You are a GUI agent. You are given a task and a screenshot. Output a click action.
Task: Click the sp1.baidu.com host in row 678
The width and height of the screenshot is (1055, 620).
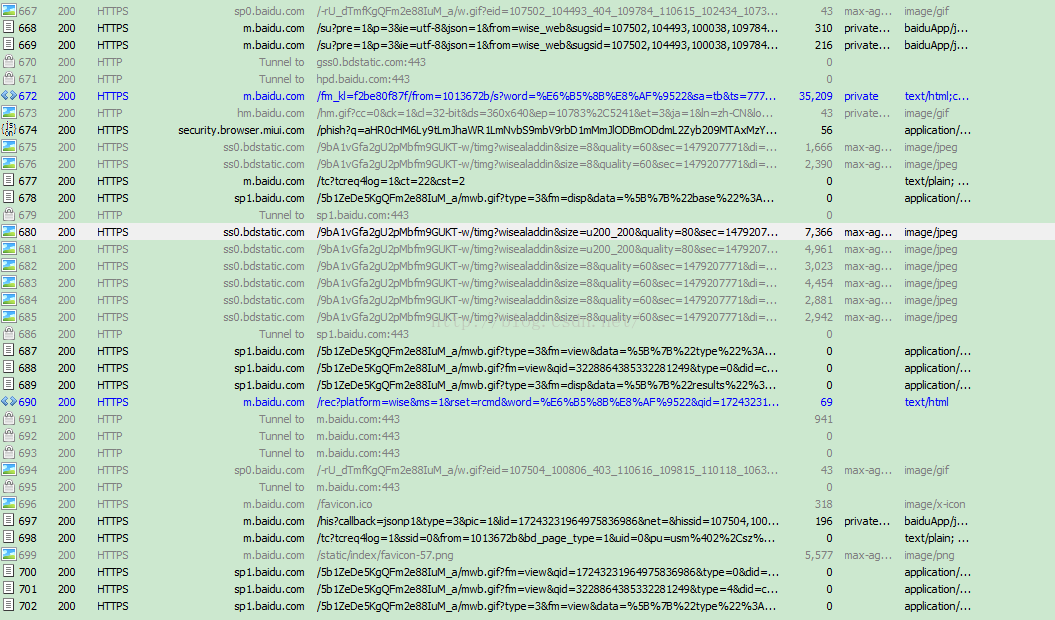click(x=269, y=198)
